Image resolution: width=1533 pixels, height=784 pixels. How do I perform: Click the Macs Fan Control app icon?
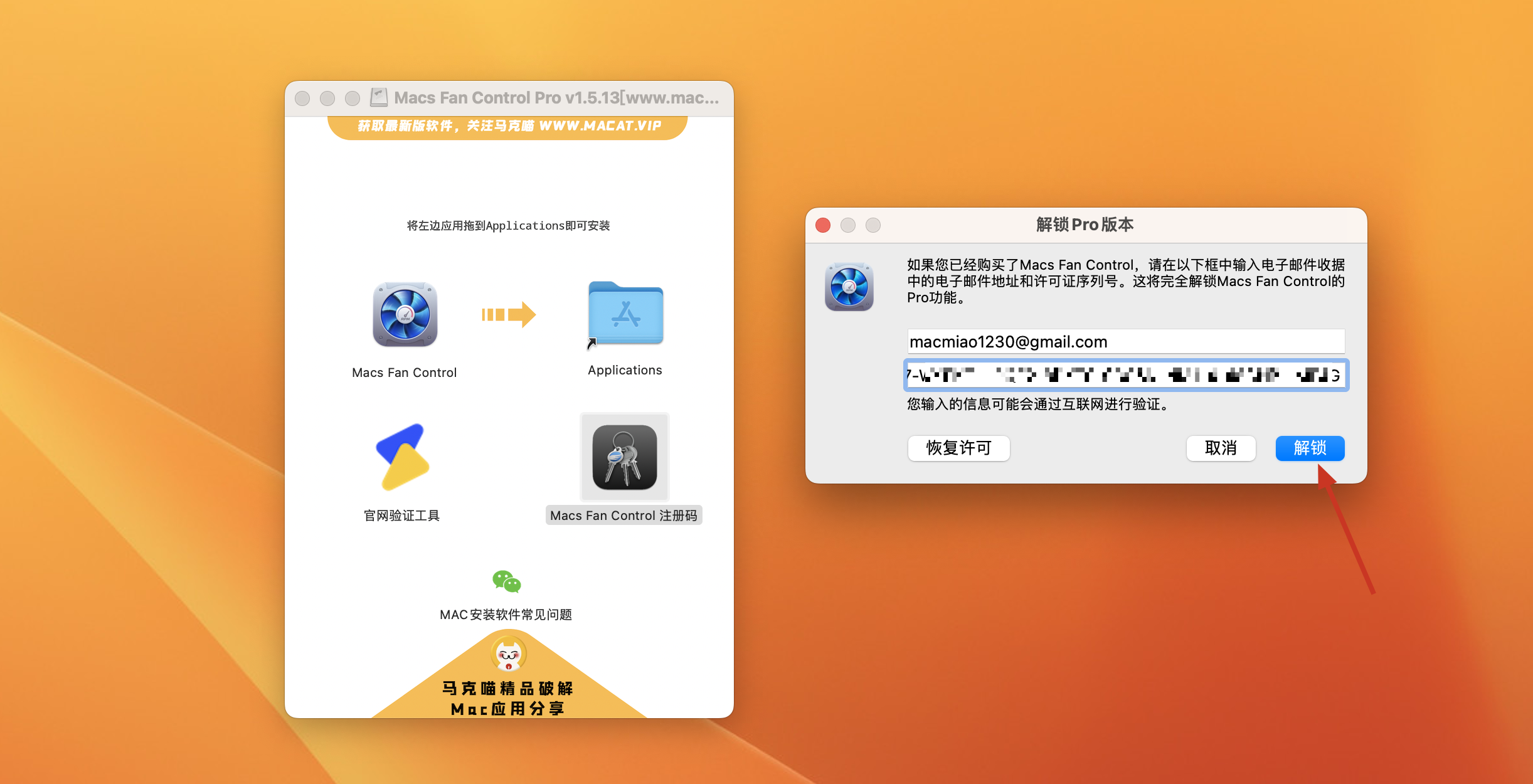pos(405,315)
